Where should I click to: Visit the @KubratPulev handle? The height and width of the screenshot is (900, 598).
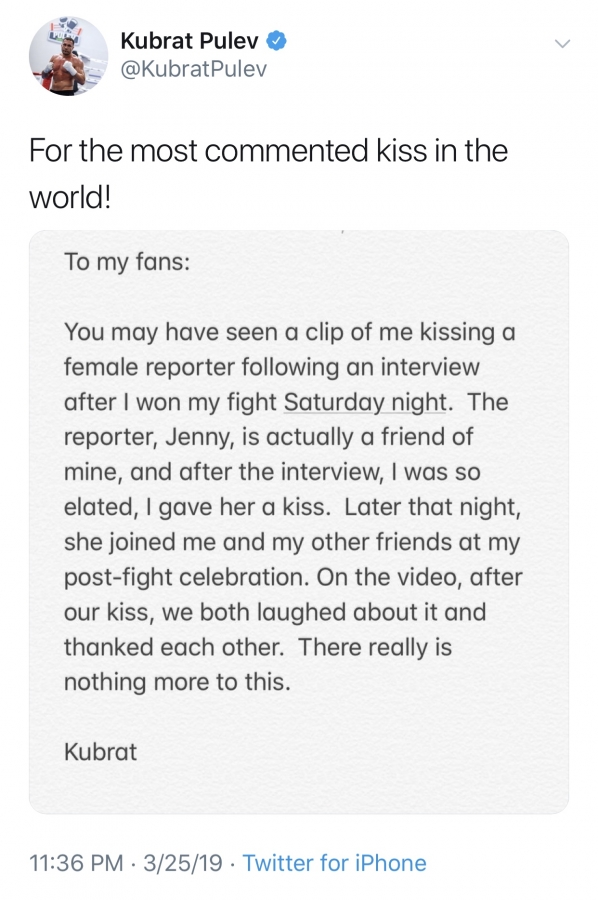pos(193,69)
